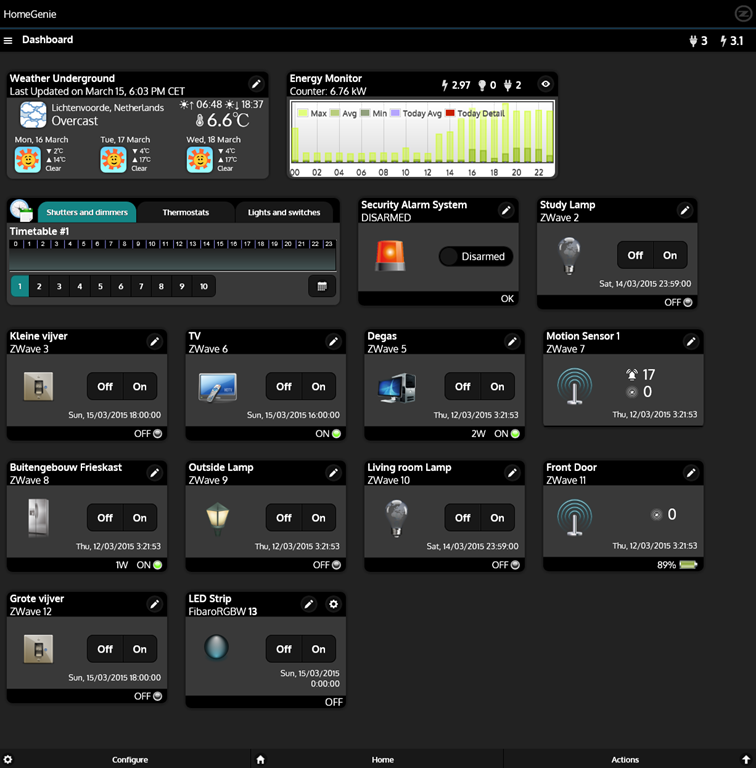The height and width of the screenshot is (768, 756).
Task: Click the red alarm siren icon
Action: [391, 256]
